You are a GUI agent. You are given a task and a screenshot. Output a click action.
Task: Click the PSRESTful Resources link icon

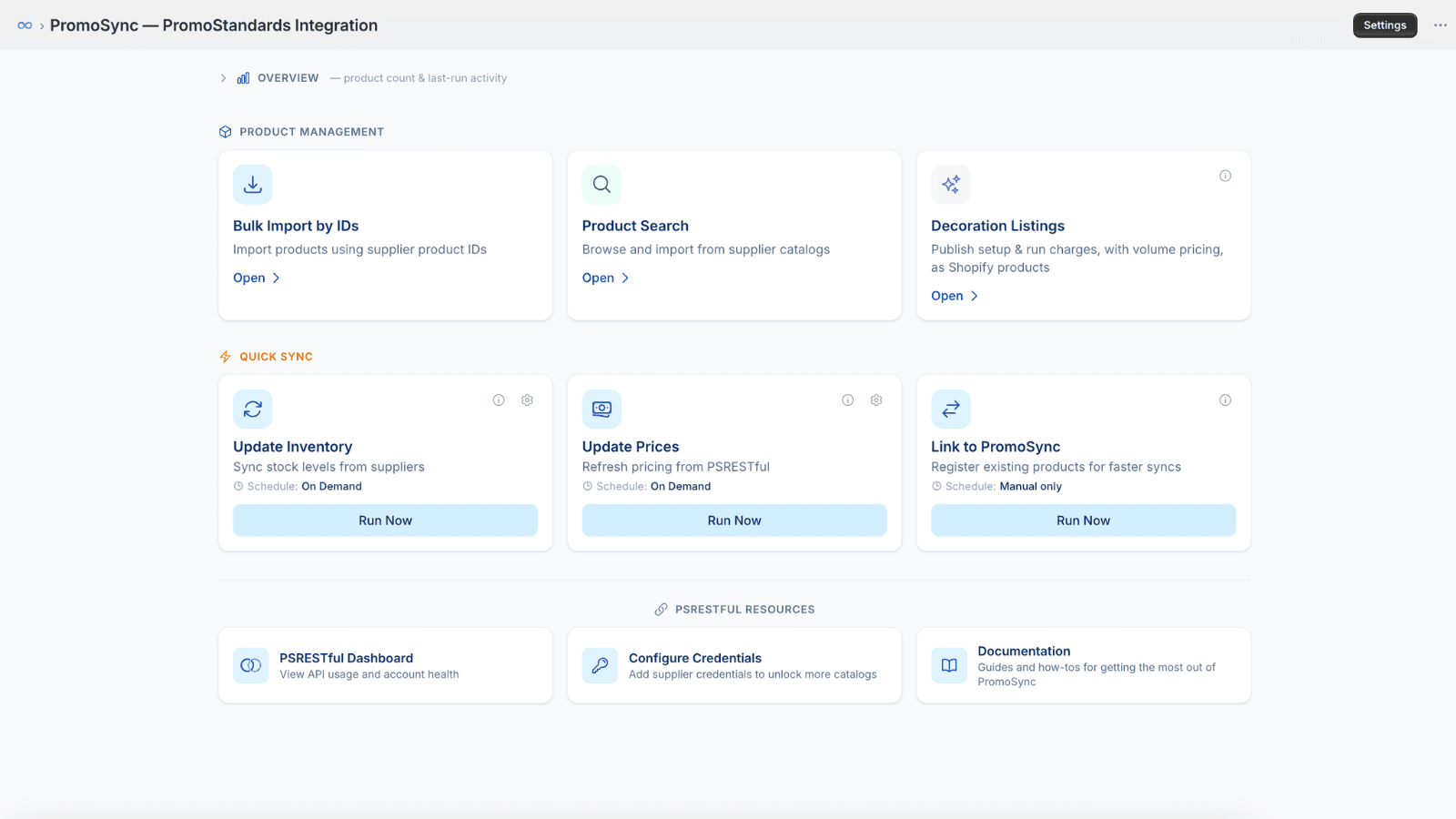[662, 610]
